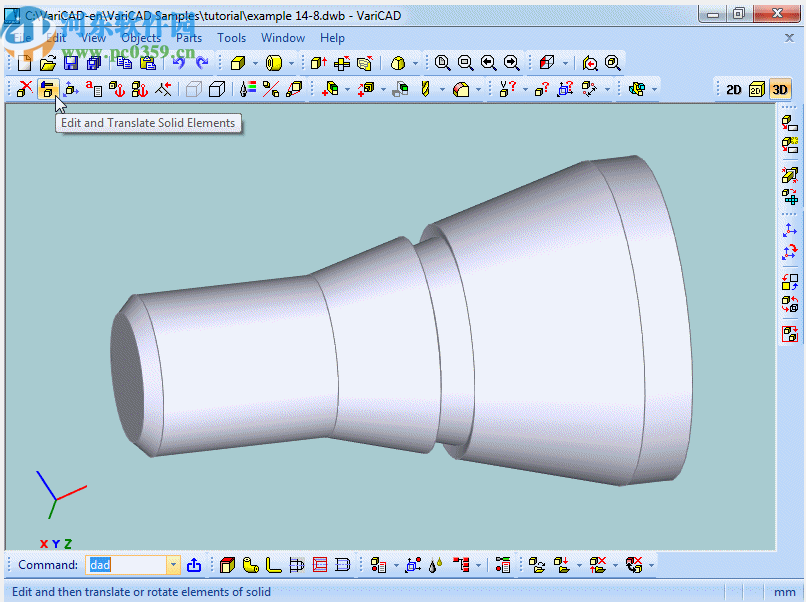
Task: Open the Help menu
Action: tap(332, 38)
